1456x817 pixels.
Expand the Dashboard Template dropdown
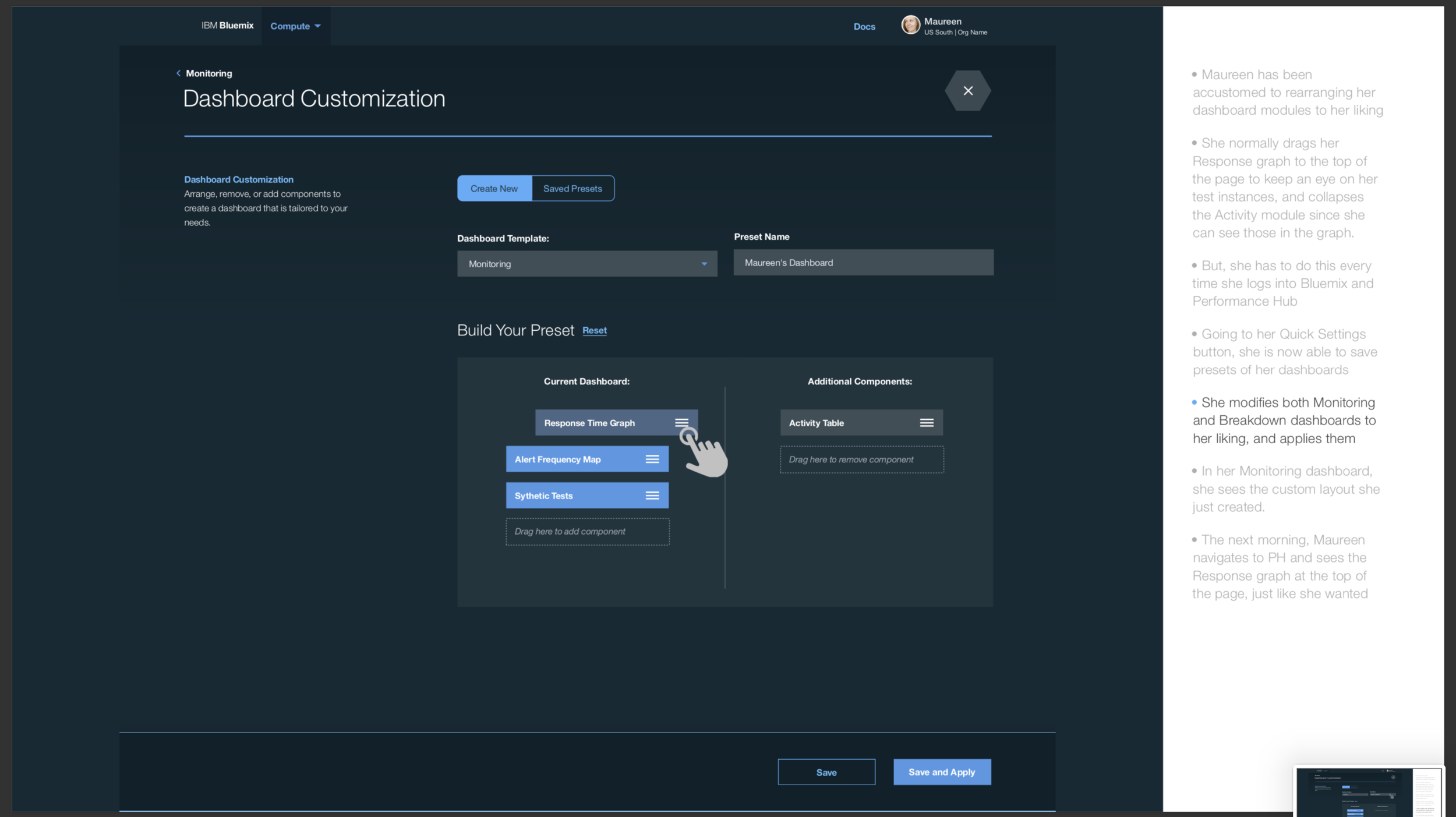(586, 264)
